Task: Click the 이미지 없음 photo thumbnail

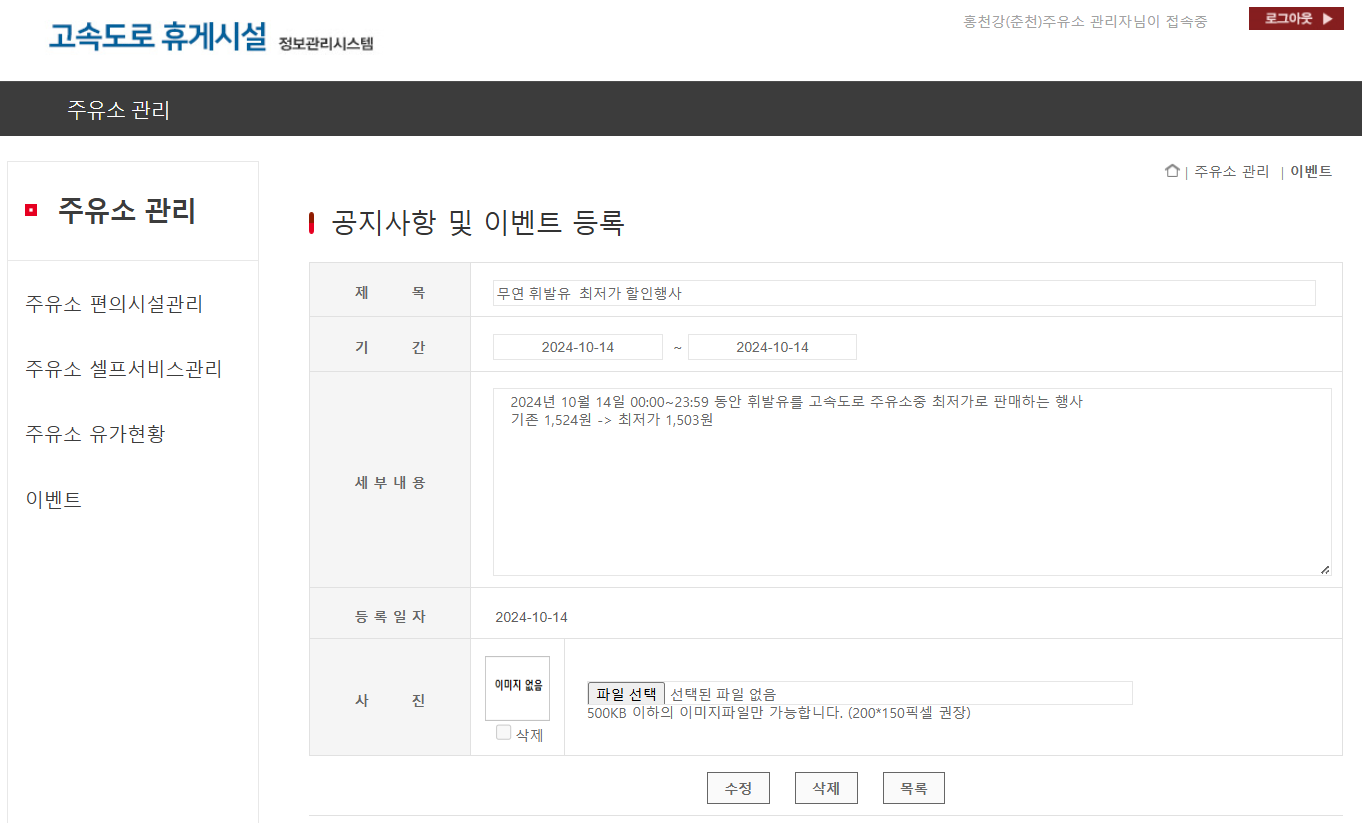Action: point(517,688)
